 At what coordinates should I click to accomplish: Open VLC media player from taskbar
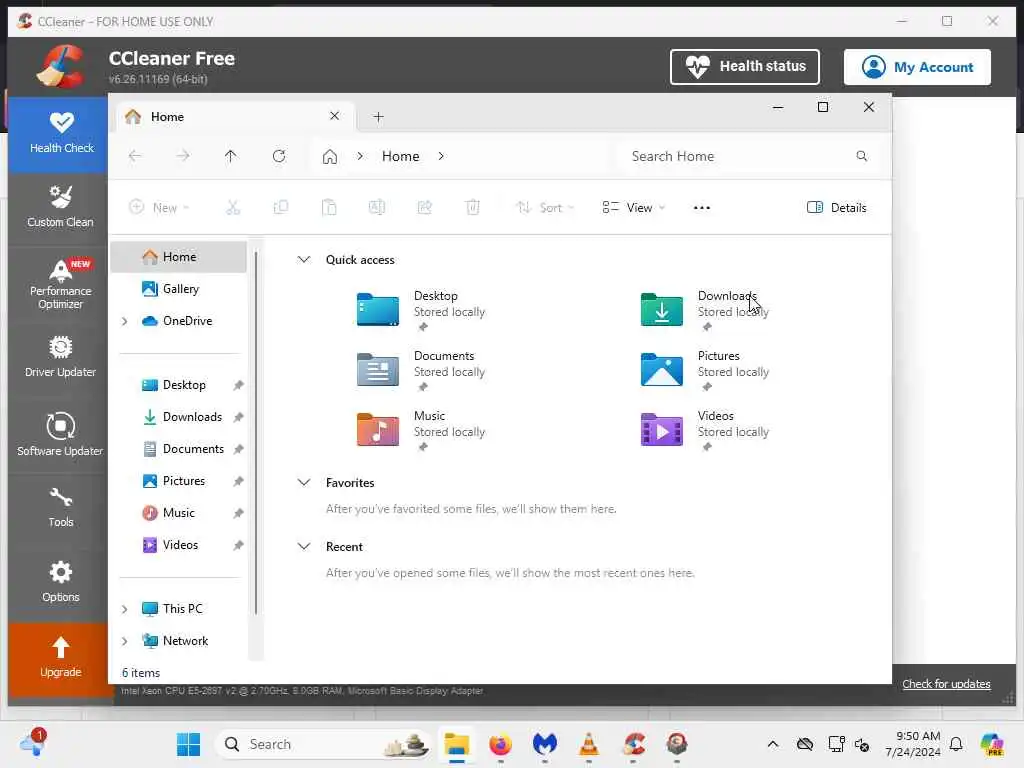pos(588,744)
